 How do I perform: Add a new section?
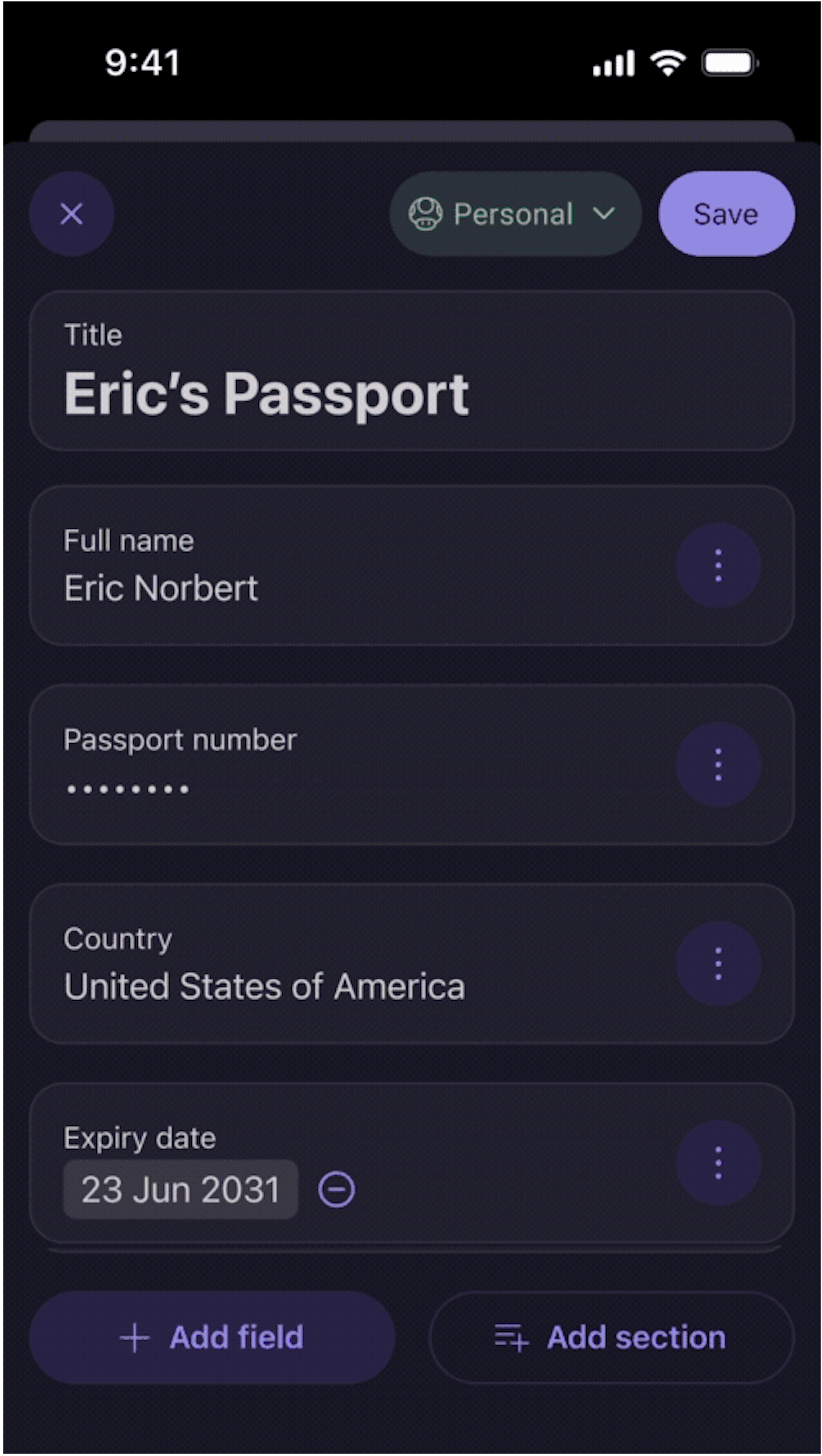(611, 1338)
